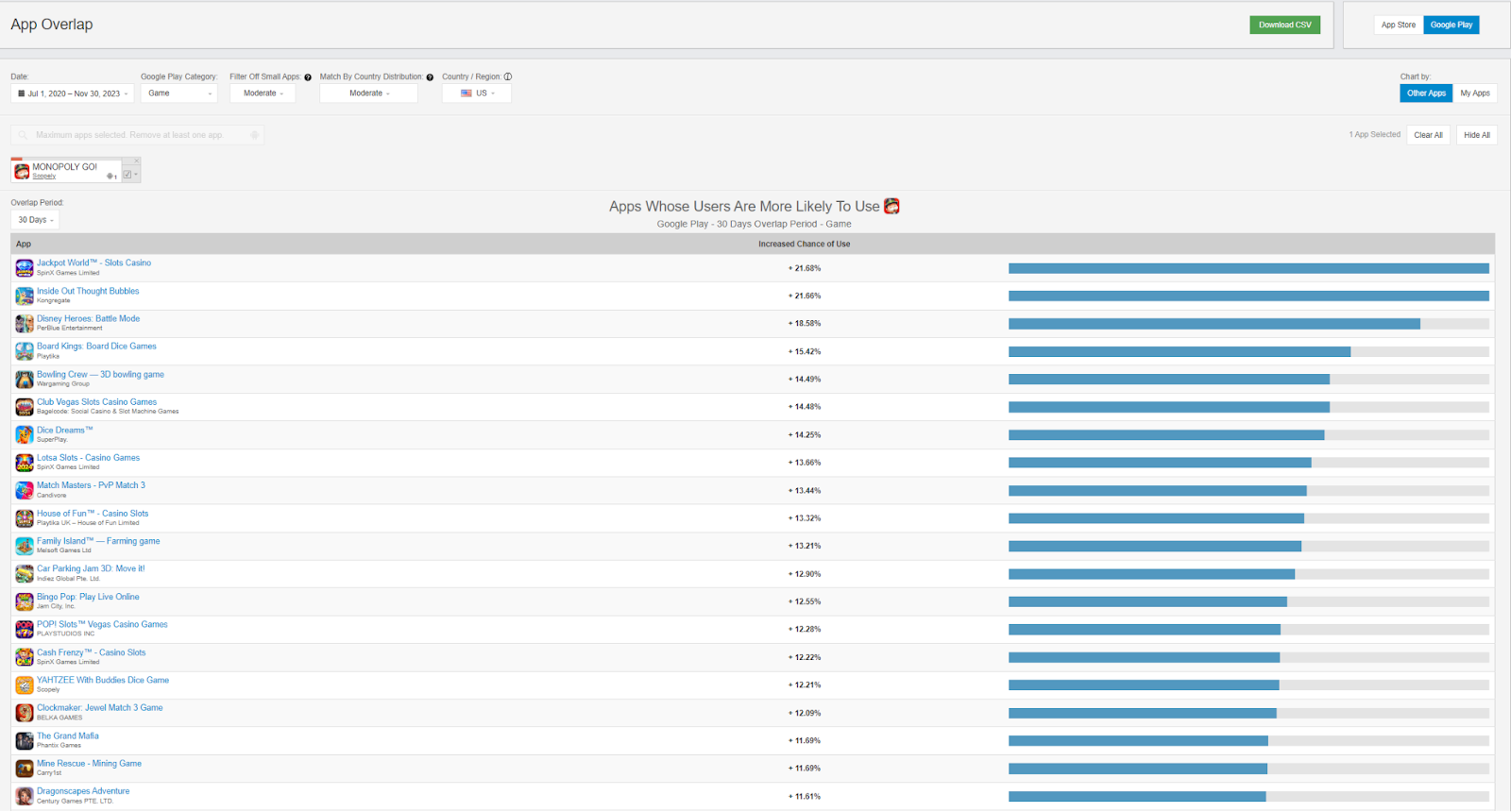
Task: Click the Increased Chance of Use column header
Action: pyautogui.click(x=805, y=245)
